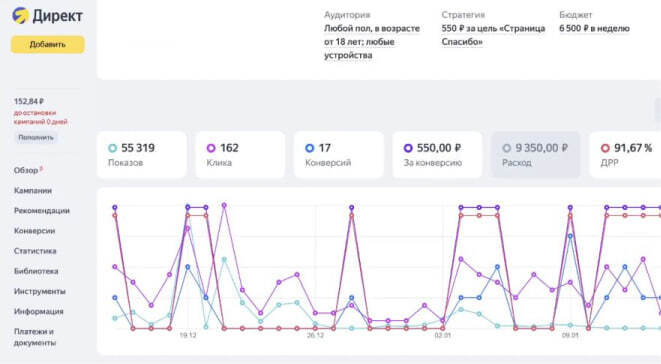
Task: Toggle the blue Конверсий circle indicator
Action: (x=309, y=148)
